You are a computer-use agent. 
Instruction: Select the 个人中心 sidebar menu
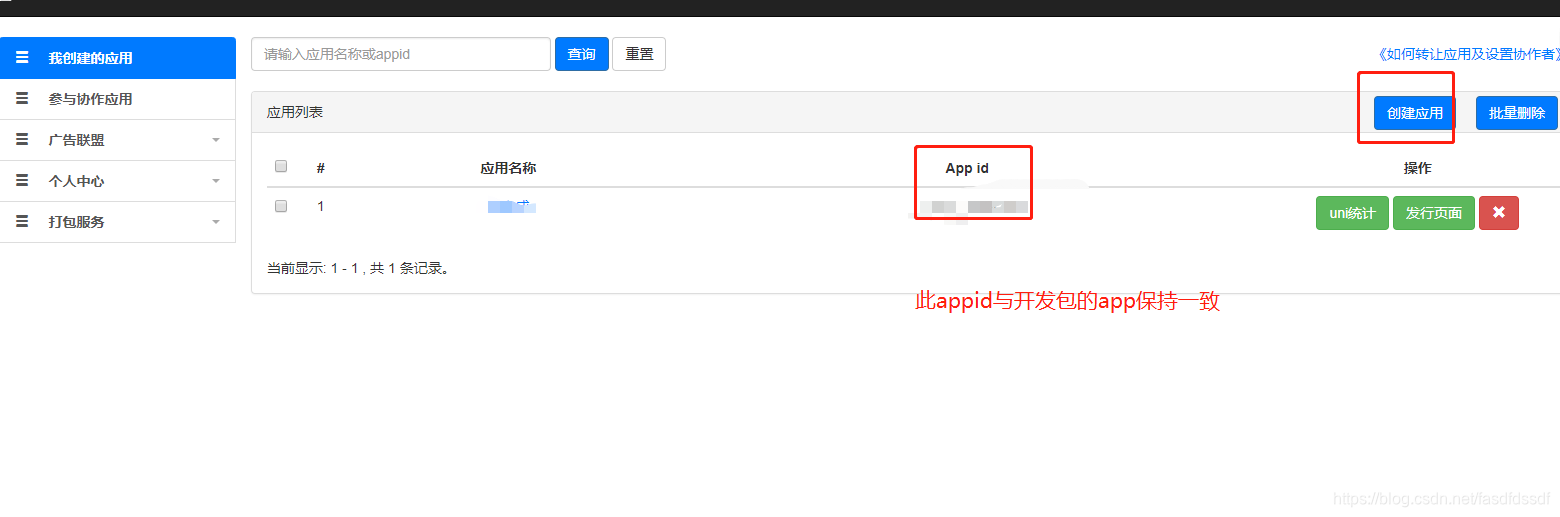pos(118,181)
